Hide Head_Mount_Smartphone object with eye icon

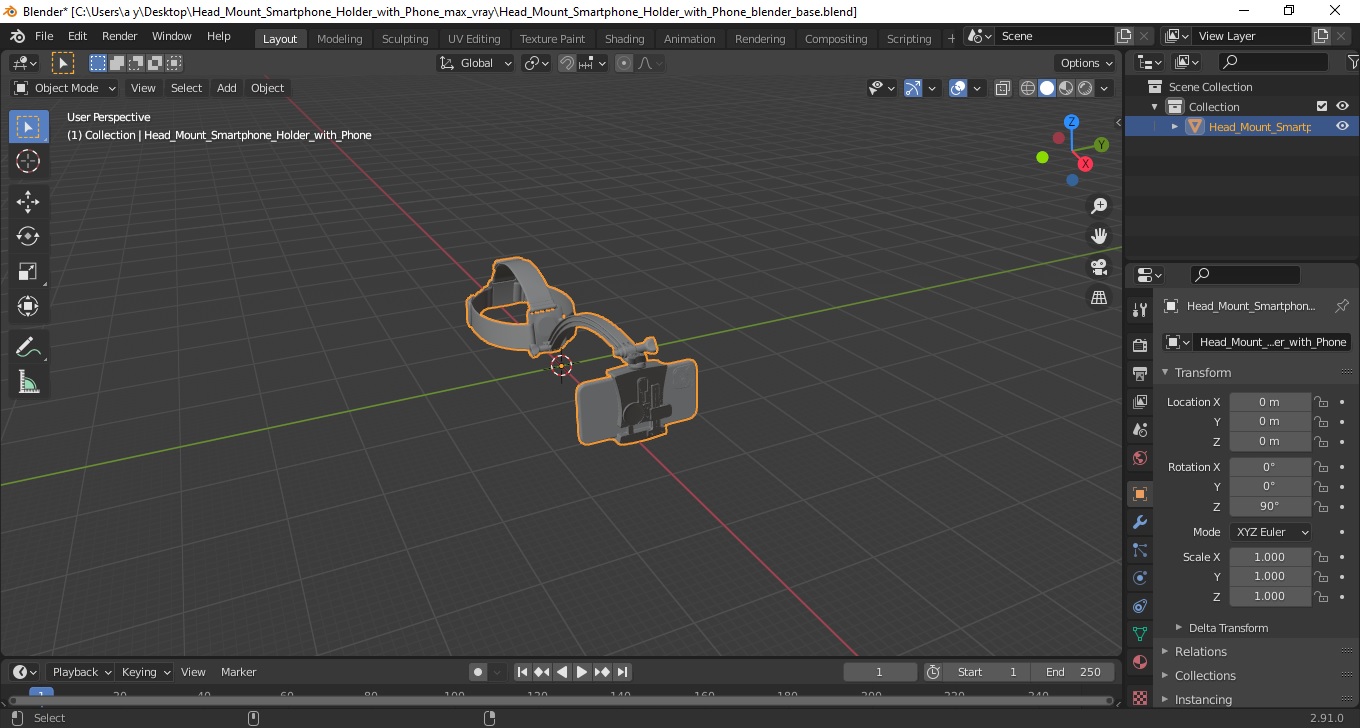pyautogui.click(x=1342, y=126)
